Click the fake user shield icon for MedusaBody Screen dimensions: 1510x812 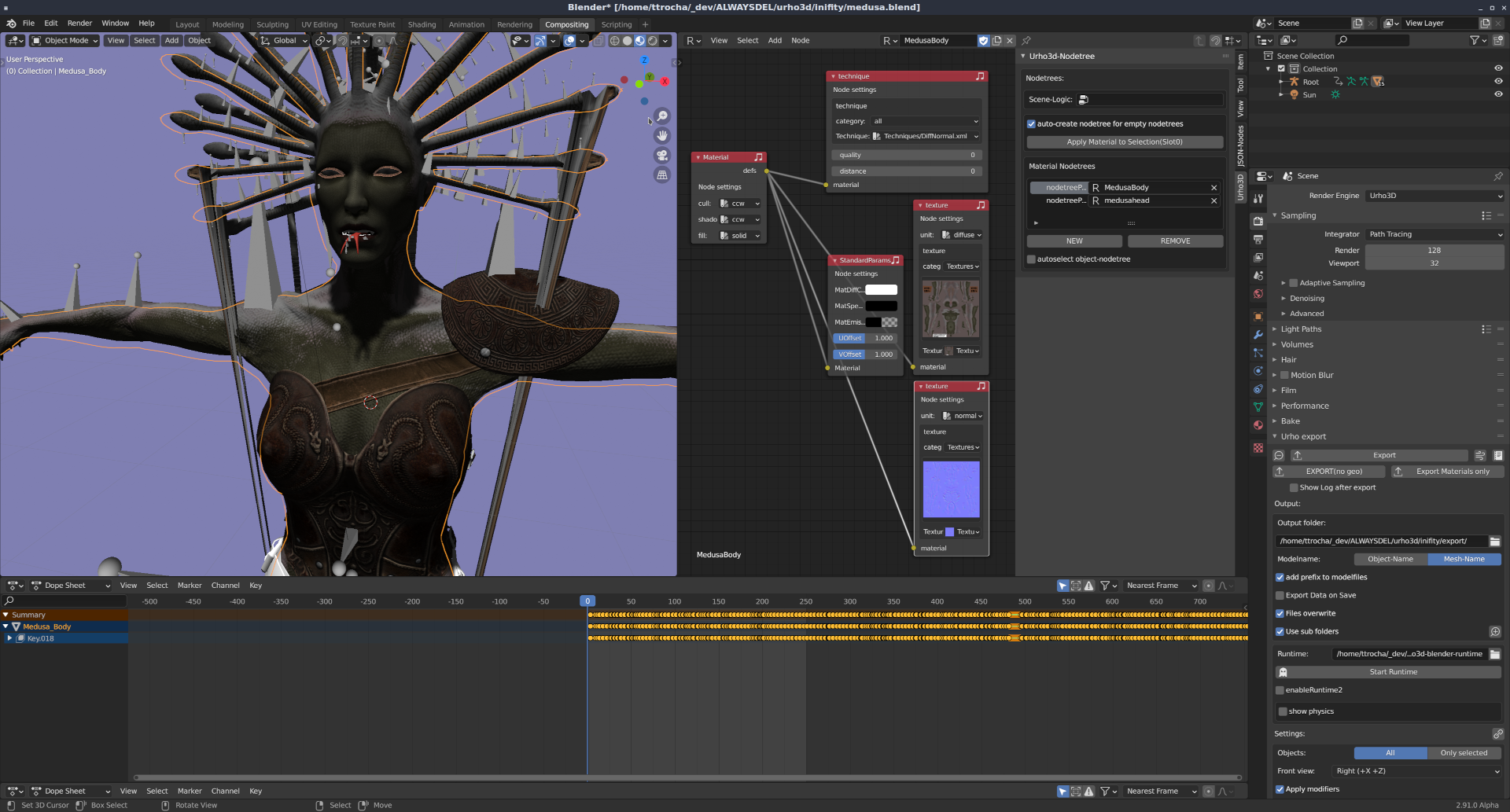pyautogui.click(x=983, y=41)
